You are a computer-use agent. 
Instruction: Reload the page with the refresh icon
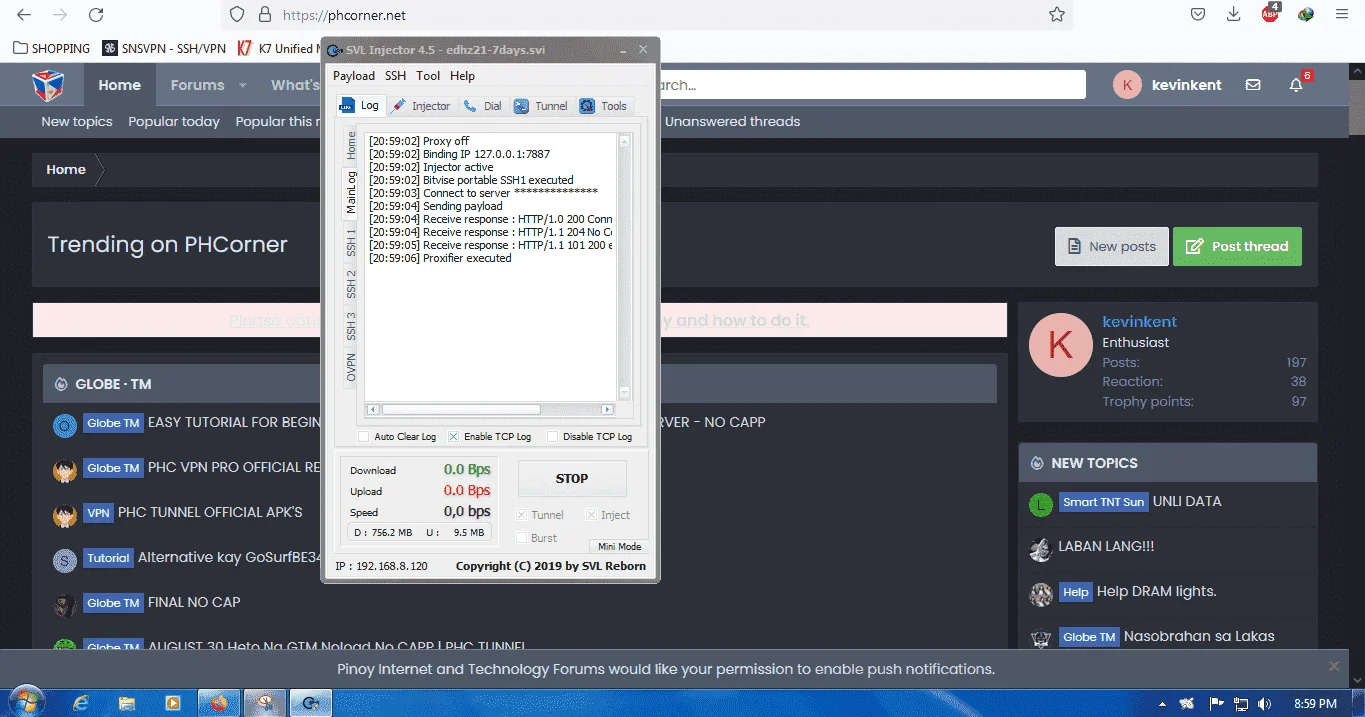96,15
